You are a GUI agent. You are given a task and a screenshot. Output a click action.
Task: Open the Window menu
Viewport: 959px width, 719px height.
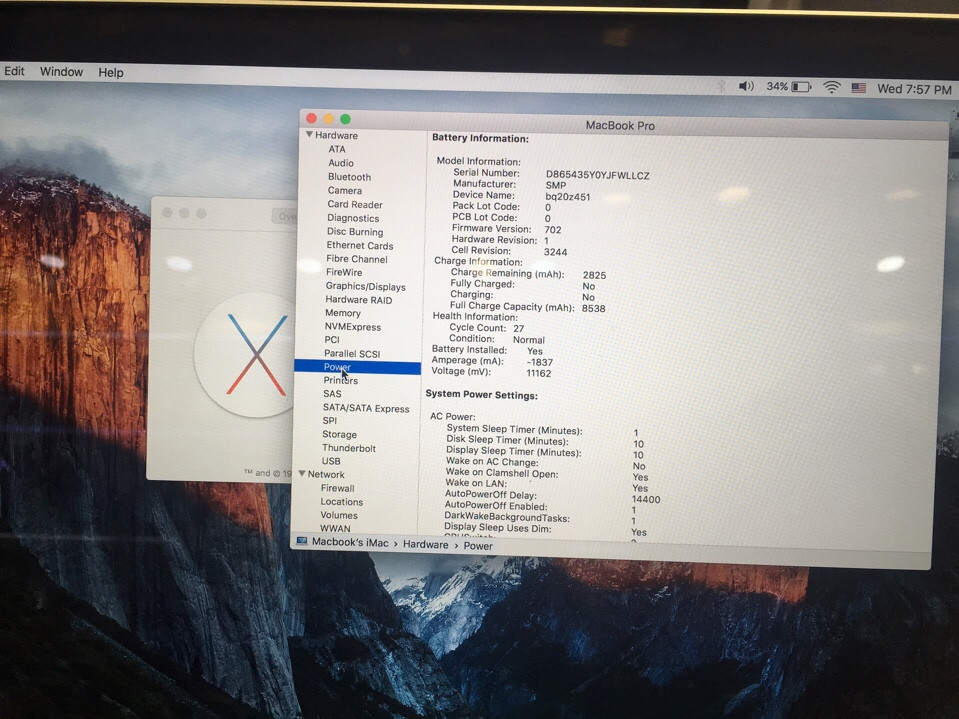(x=61, y=72)
